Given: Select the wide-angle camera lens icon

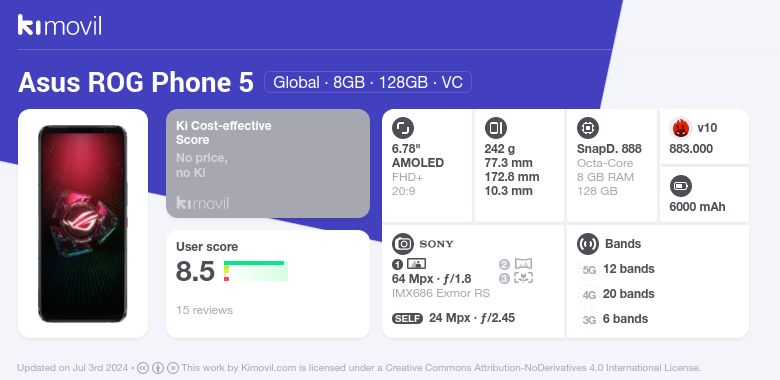Looking at the screenshot, I should [x=523, y=264].
